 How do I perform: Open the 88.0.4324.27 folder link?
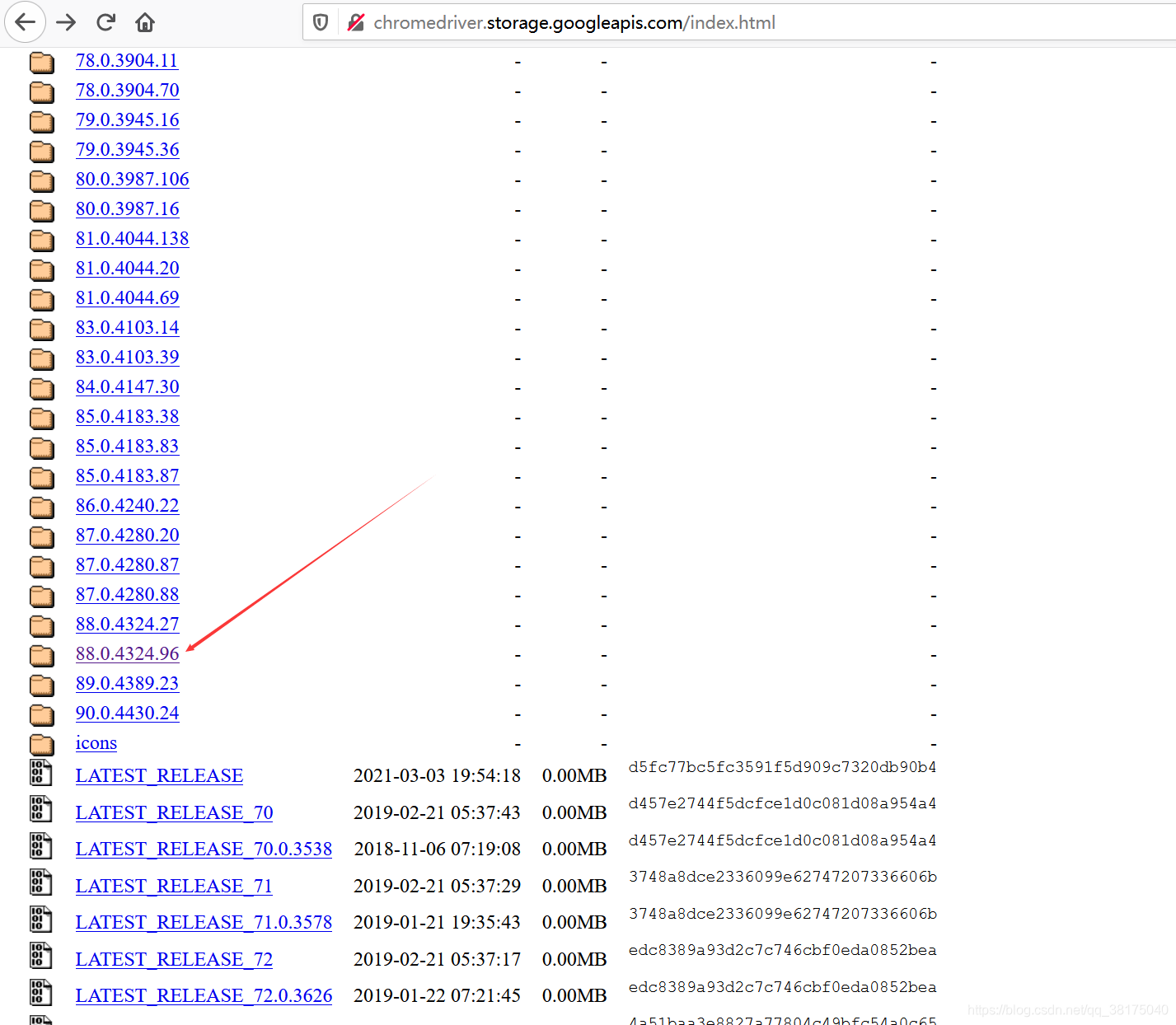click(x=128, y=625)
